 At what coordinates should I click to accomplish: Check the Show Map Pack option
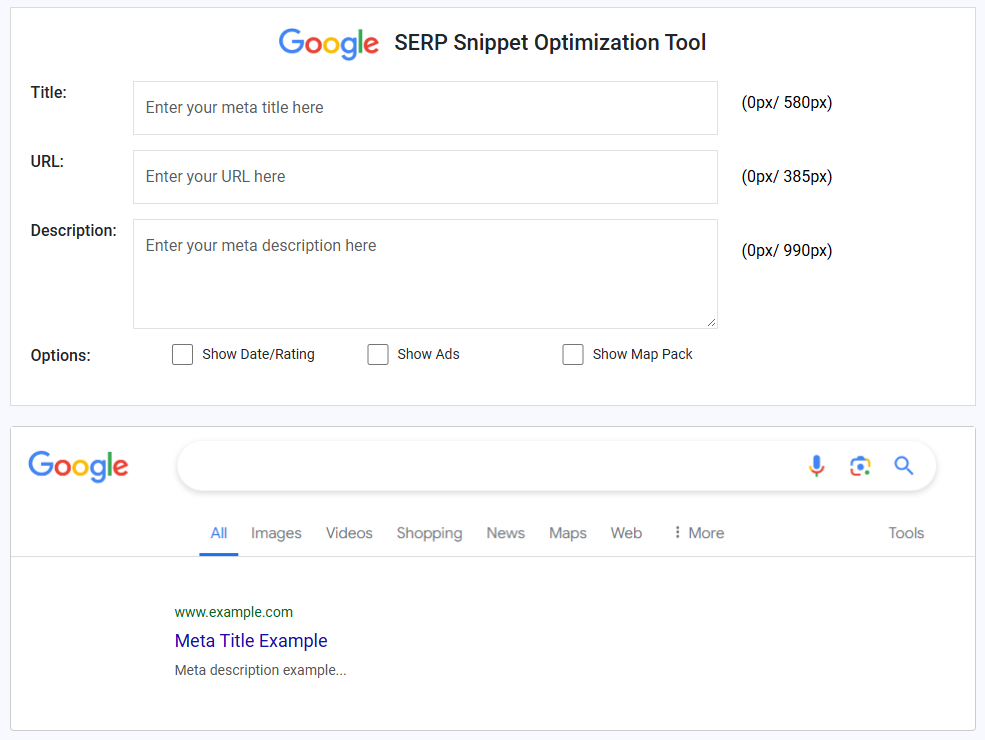[573, 354]
